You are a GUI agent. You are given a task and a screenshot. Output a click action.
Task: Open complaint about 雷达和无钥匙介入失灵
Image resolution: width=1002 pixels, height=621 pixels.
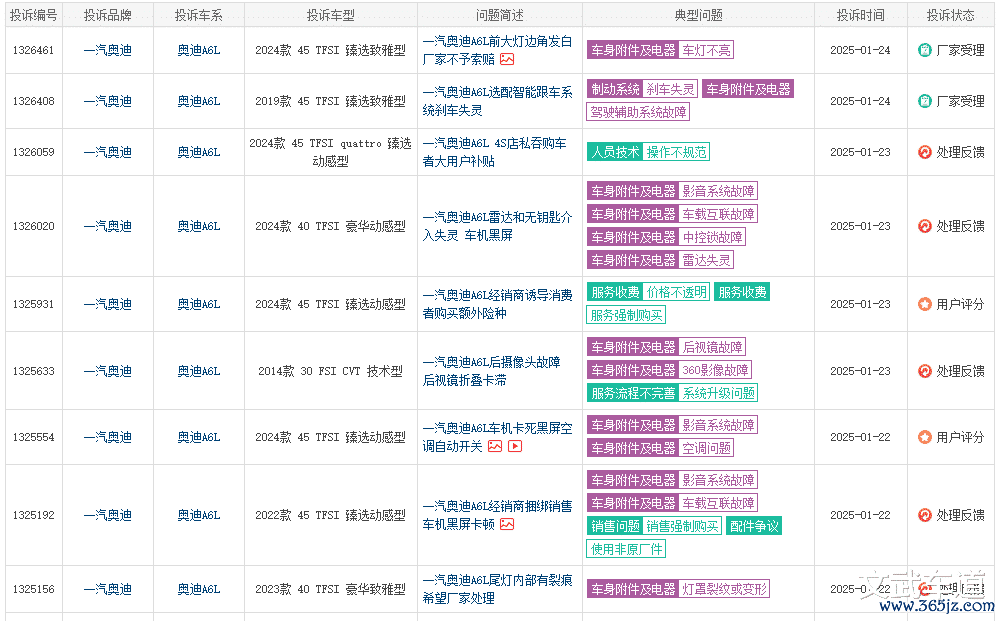click(497, 226)
